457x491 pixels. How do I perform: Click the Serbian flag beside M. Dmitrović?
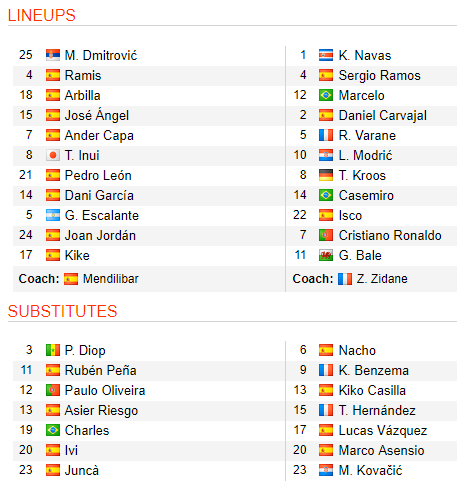pos(53,55)
